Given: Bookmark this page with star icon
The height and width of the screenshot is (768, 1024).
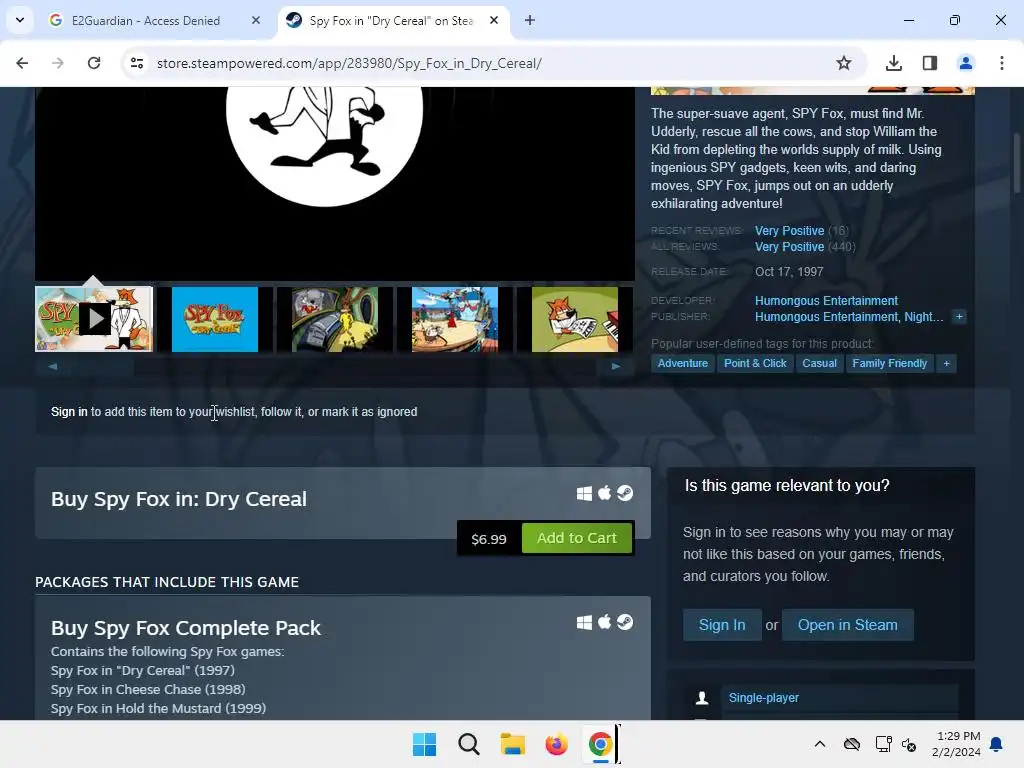Looking at the screenshot, I should click(x=844, y=63).
